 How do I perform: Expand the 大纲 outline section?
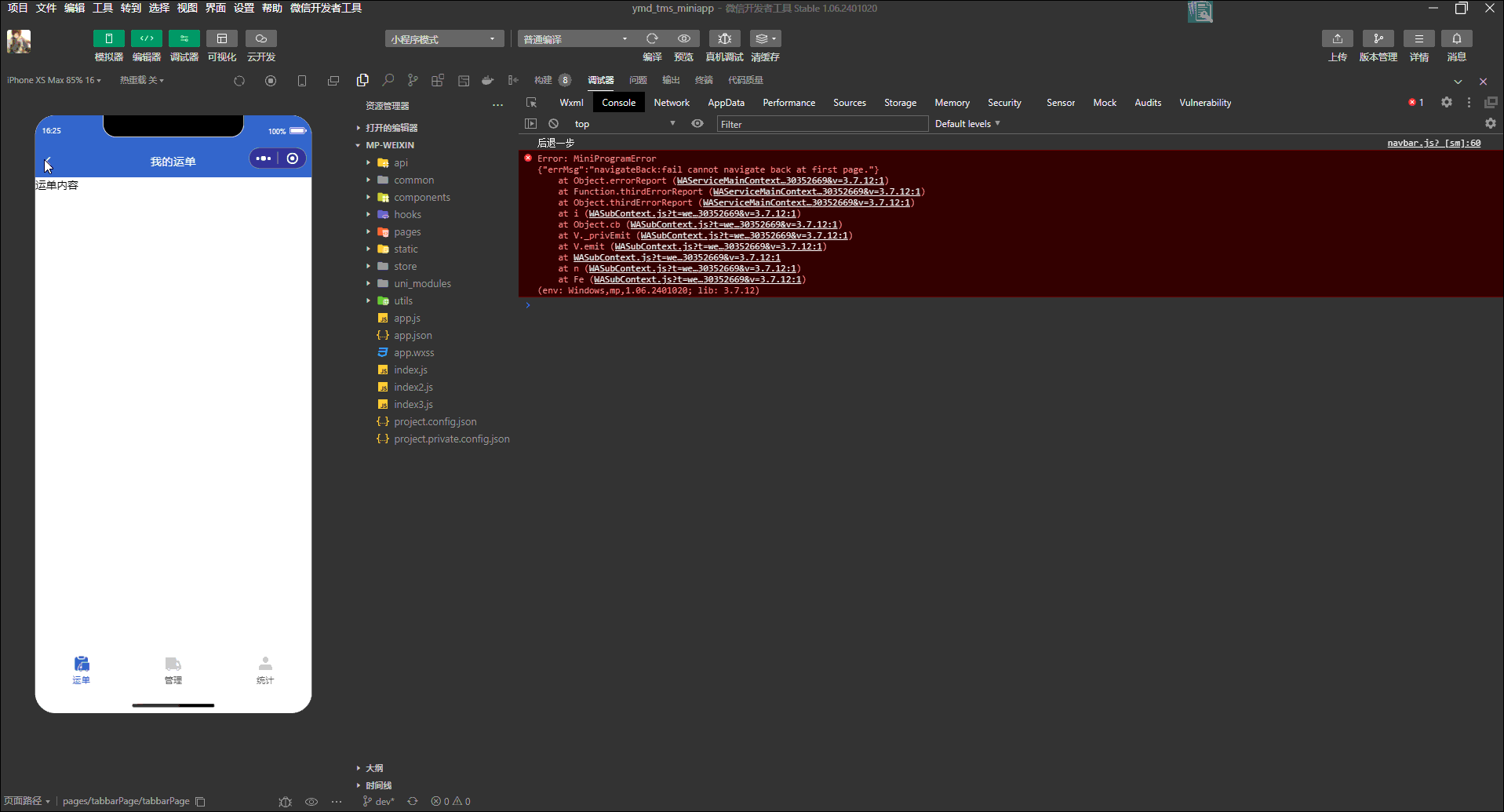coord(374,768)
